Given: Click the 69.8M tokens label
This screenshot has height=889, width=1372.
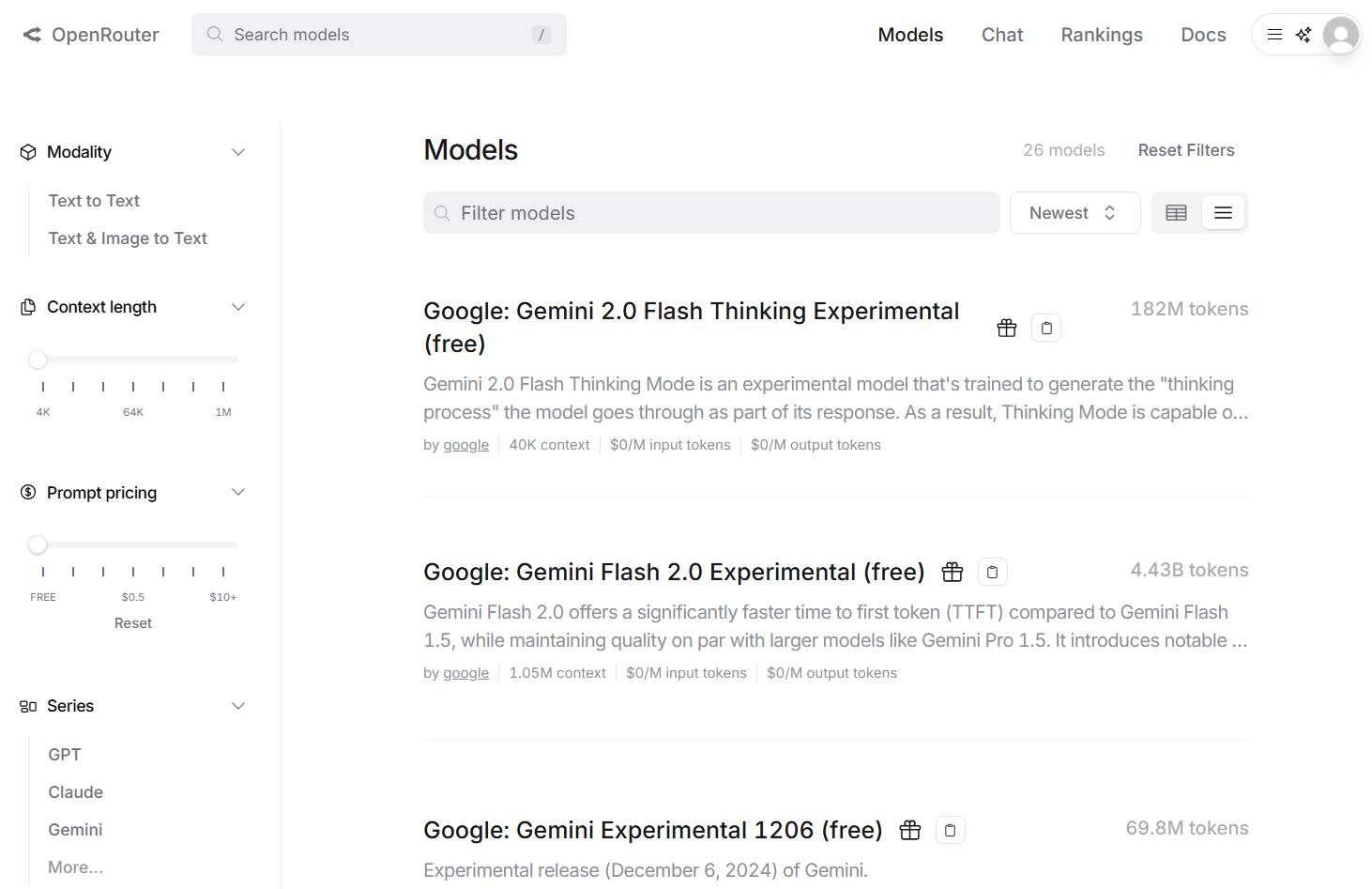Looking at the screenshot, I should tap(1187, 828).
